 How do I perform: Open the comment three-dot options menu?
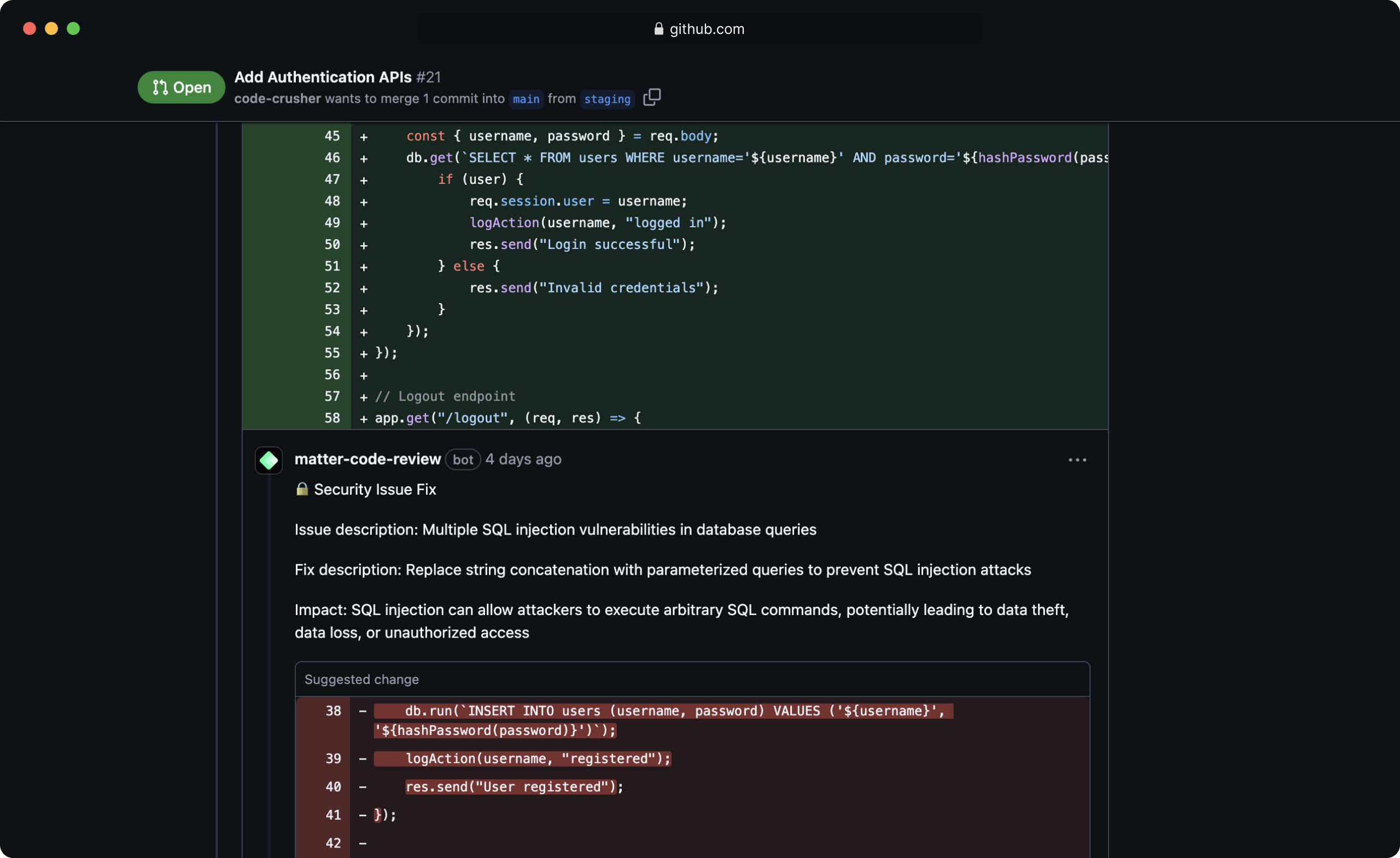coord(1077,460)
